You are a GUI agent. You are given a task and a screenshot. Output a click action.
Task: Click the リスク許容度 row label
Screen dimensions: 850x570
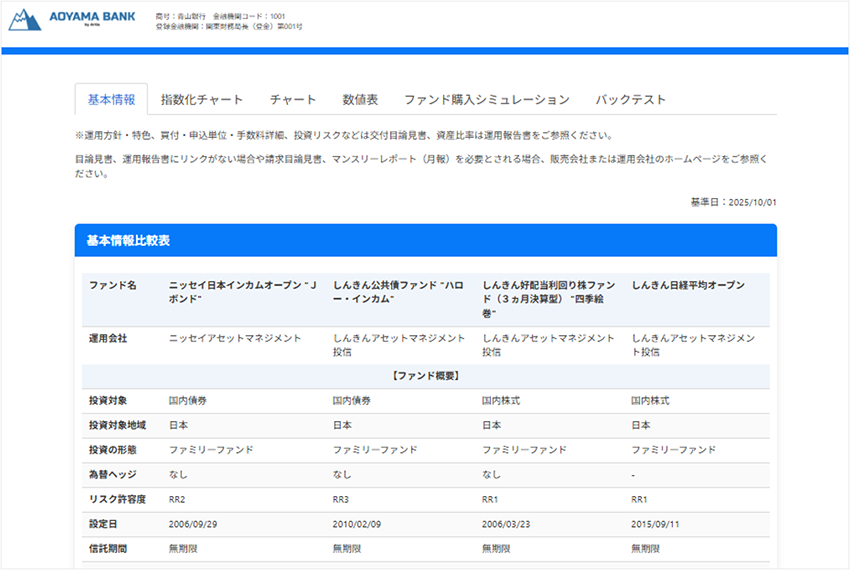(x=115, y=499)
